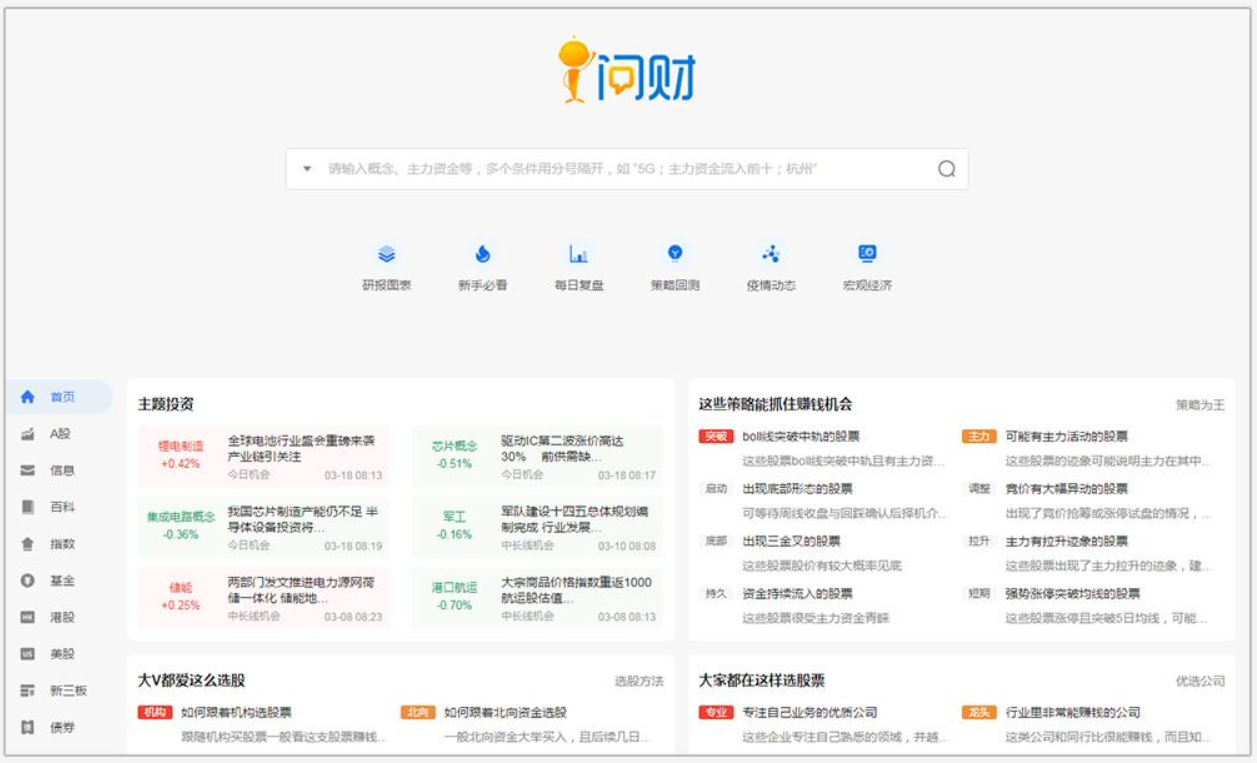The height and width of the screenshot is (763, 1257).
Task: Open strategy 可能有主力活动的股票
Action: pos(1067,436)
